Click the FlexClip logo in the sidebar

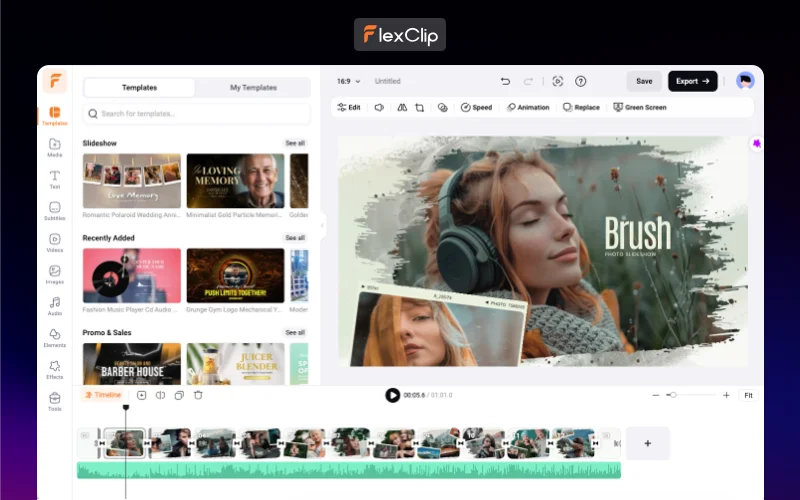coord(55,81)
